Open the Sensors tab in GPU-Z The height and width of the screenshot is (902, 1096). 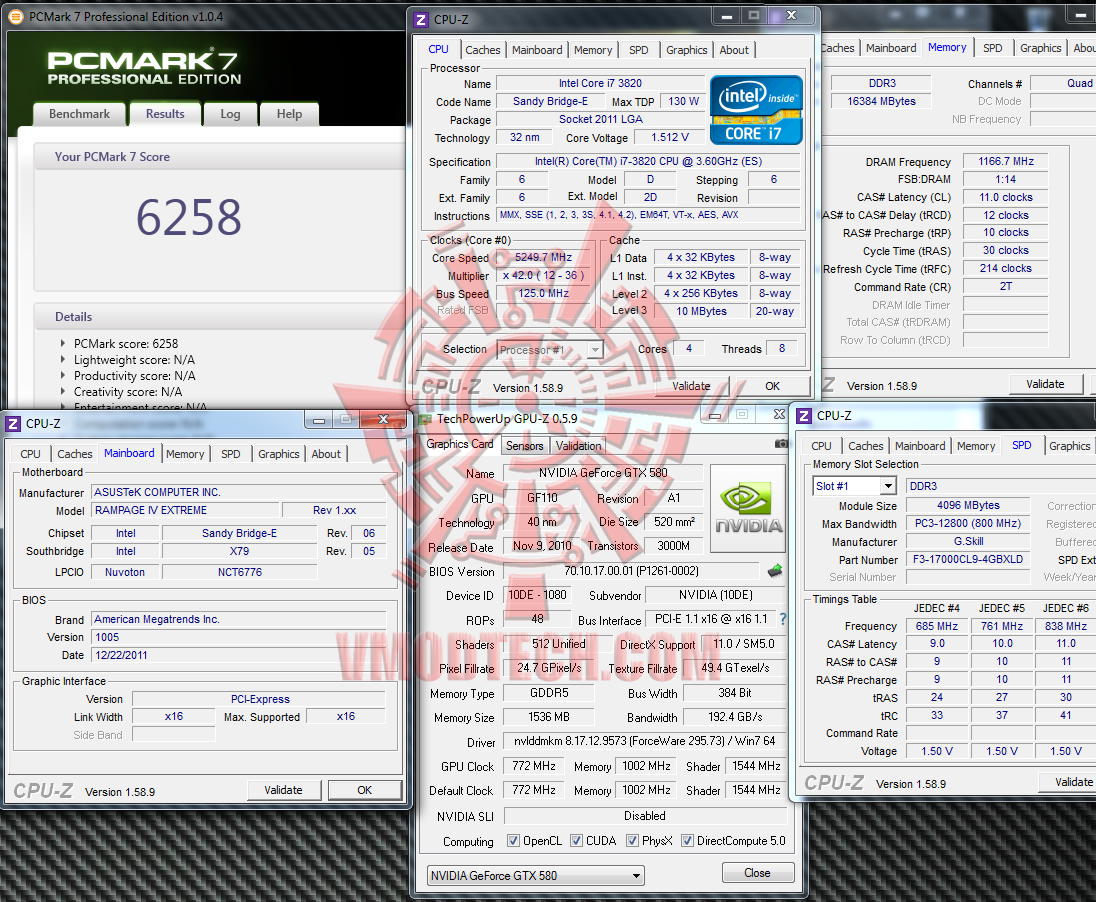pos(524,445)
